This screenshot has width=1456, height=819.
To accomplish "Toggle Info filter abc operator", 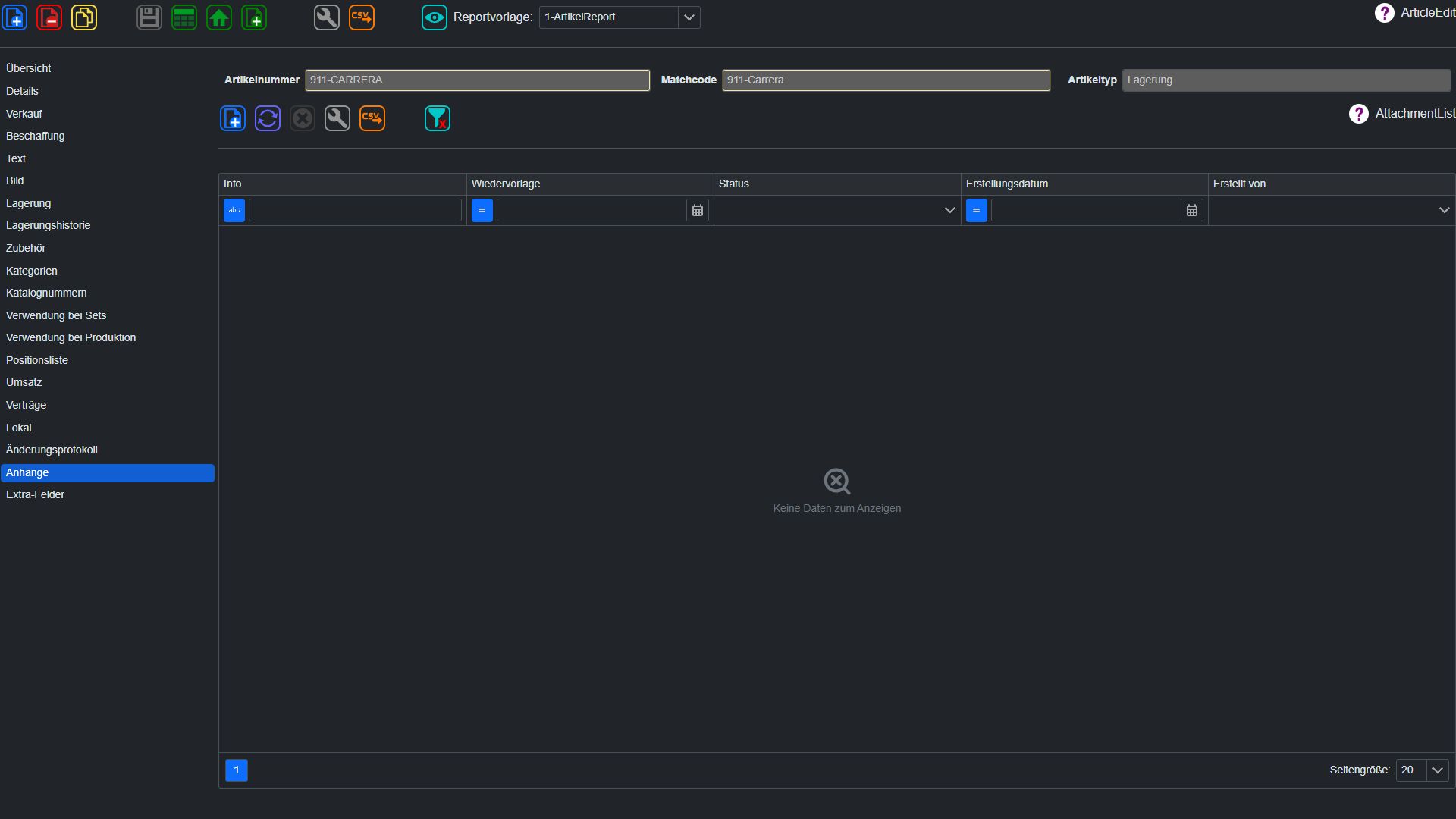I will pos(234,210).
